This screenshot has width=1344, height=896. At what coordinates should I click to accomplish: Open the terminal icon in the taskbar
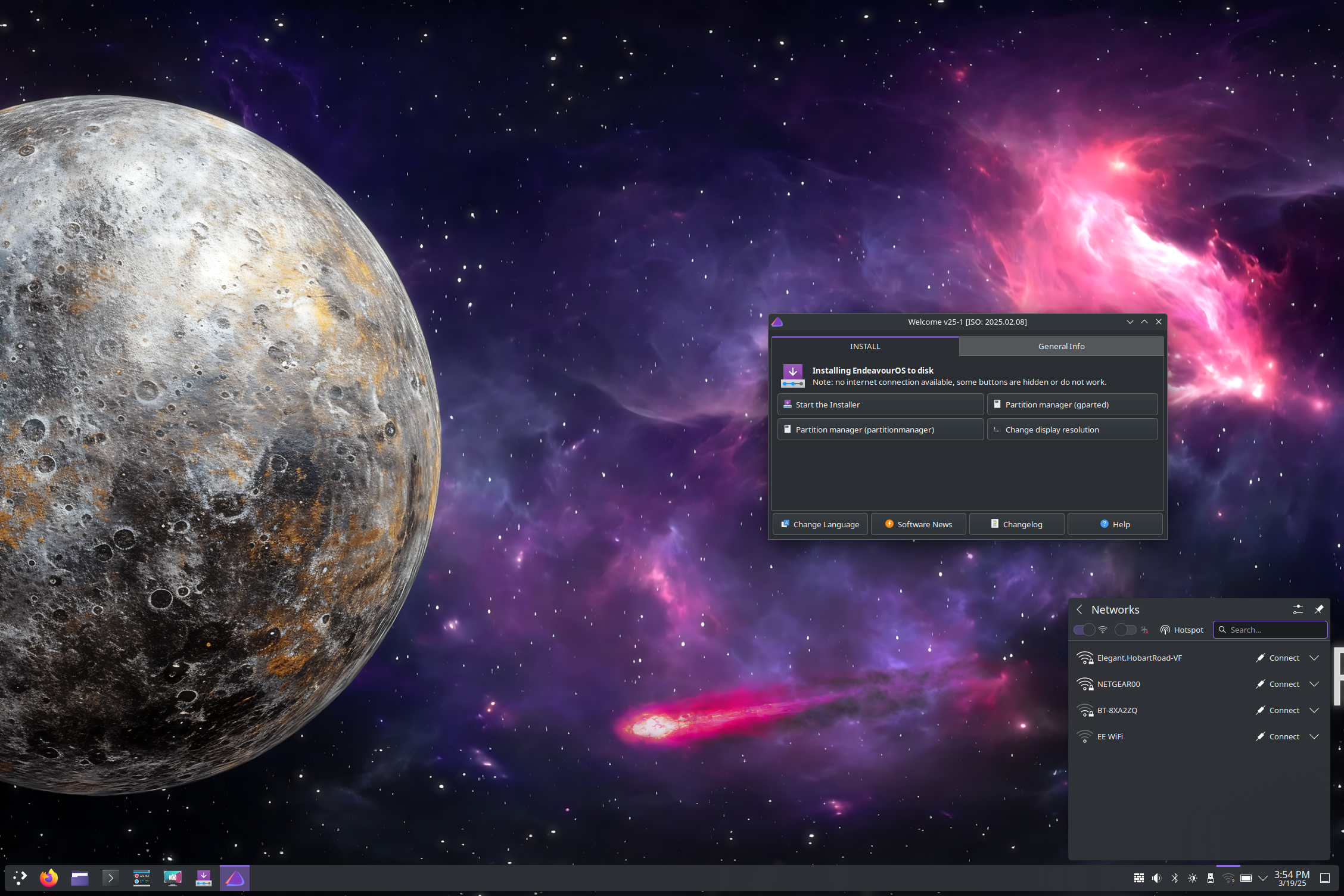pos(111,878)
